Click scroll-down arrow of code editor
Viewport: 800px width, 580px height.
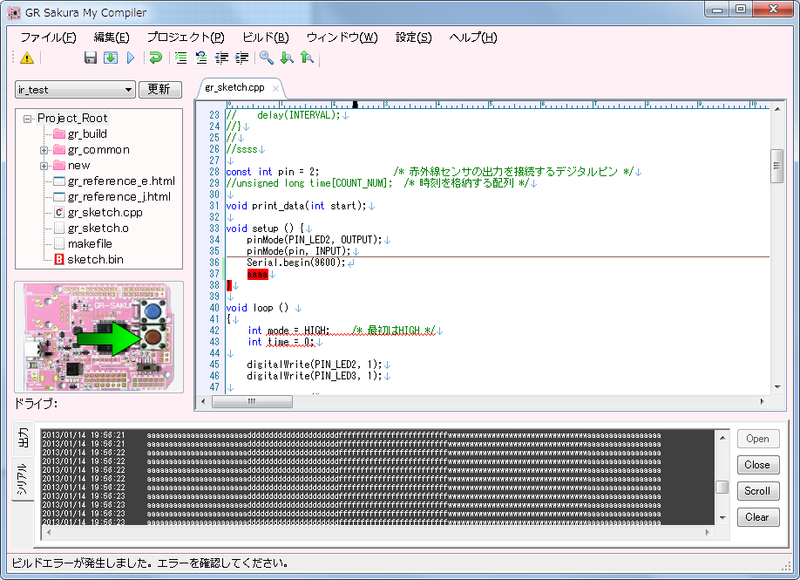tap(777, 387)
